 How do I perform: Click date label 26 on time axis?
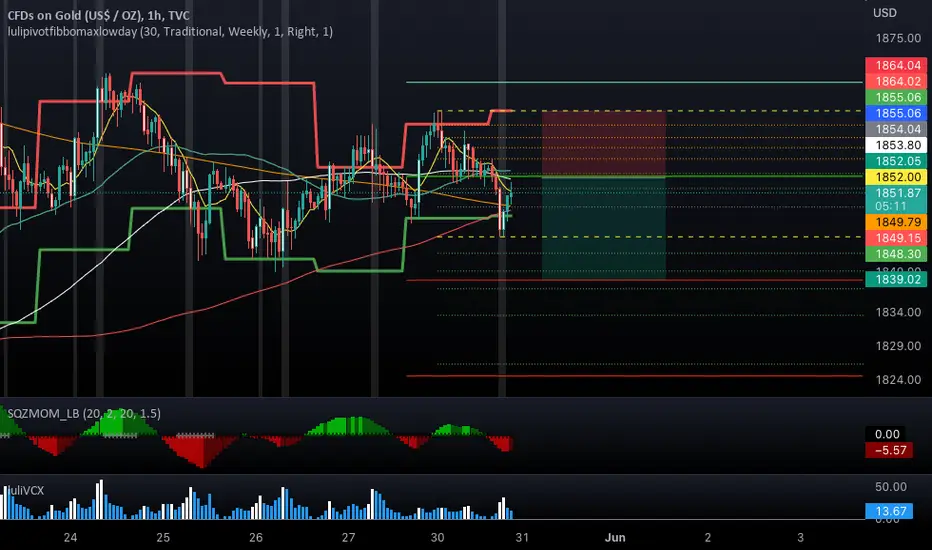click(256, 538)
